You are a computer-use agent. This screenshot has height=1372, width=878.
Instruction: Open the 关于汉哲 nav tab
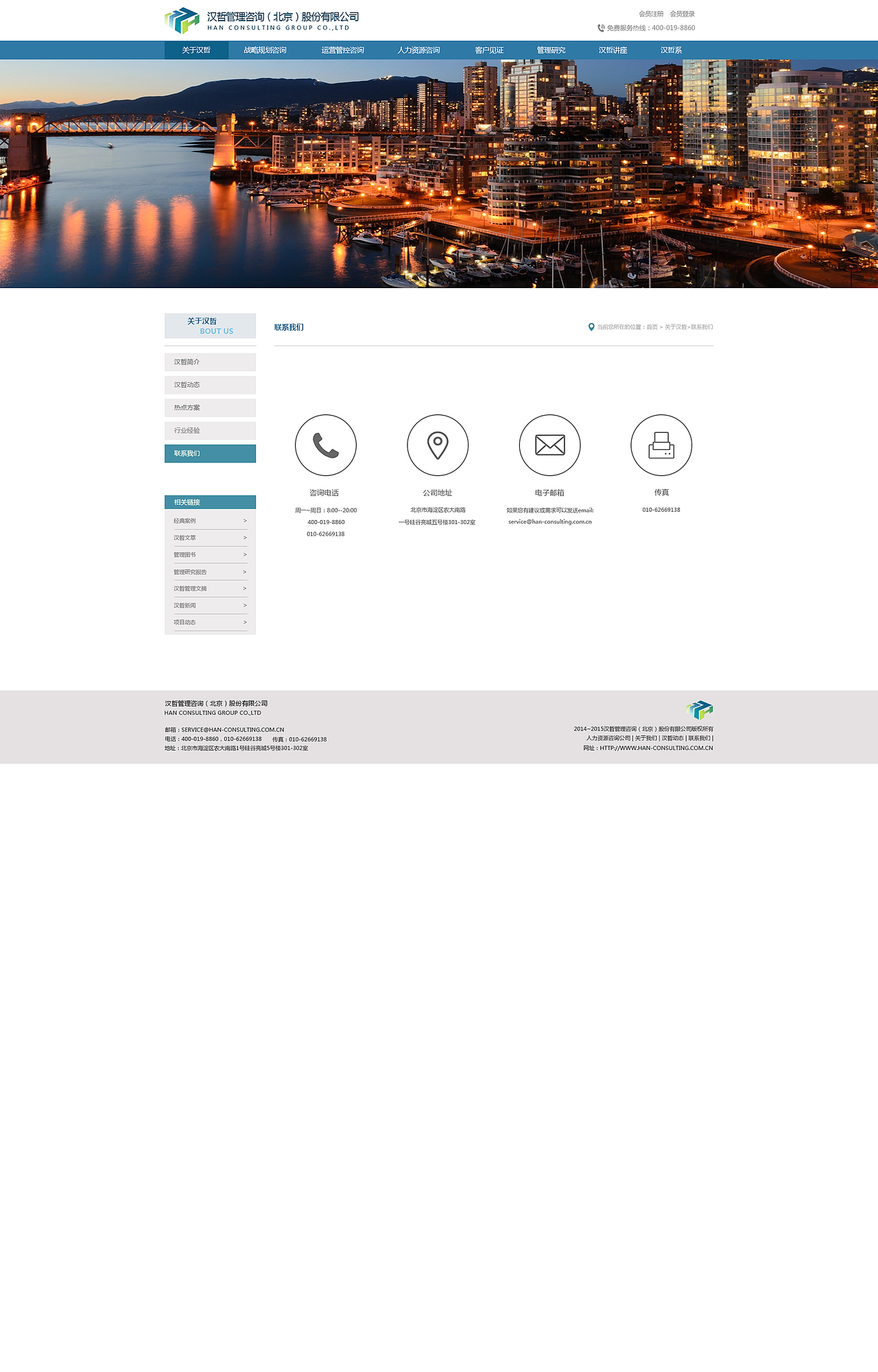[196, 50]
